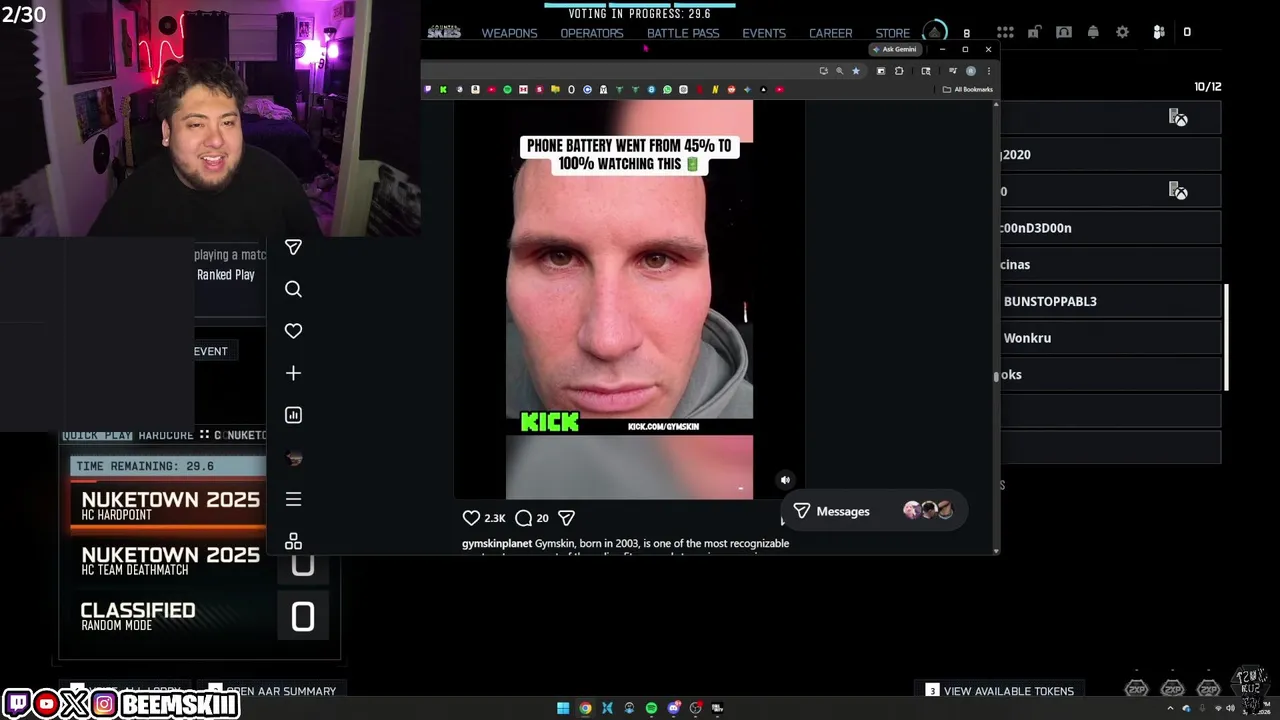This screenshot has height=720, width=1280.
Task: Like the gymskinplanet post with heart icon
Action: (x=471, y=518)
